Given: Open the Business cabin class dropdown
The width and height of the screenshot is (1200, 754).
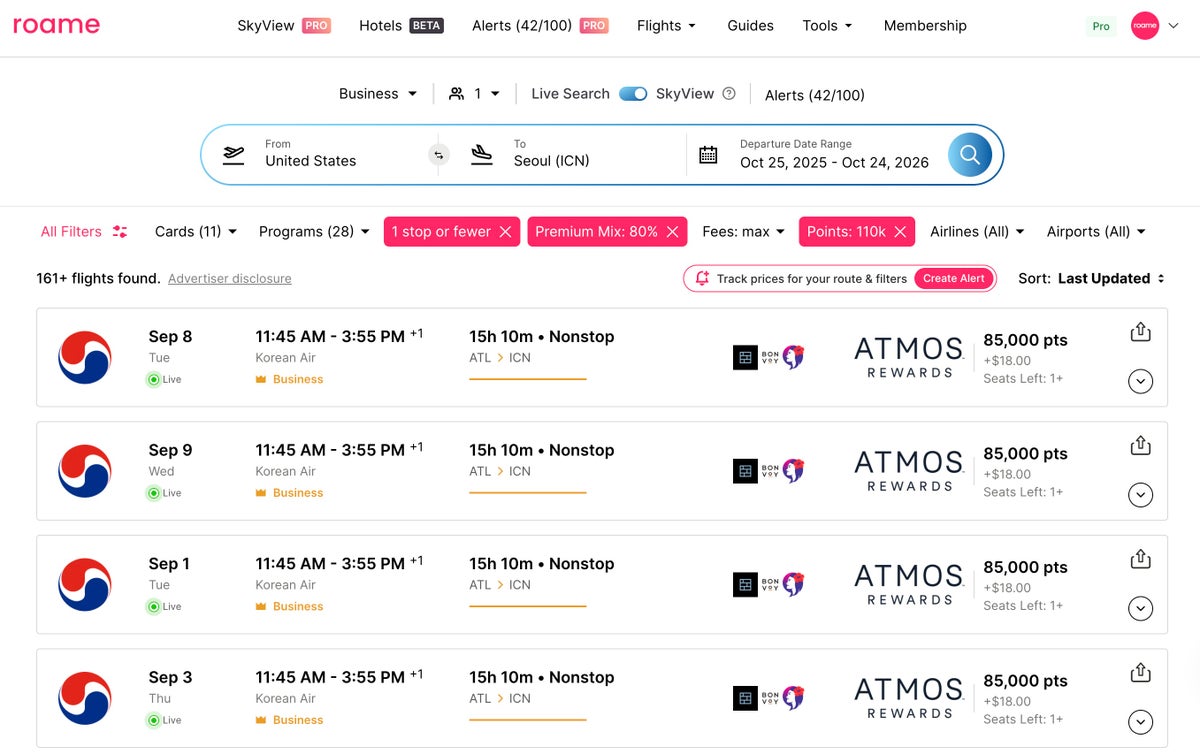Looking at the screenshot, I should point(378,94).
